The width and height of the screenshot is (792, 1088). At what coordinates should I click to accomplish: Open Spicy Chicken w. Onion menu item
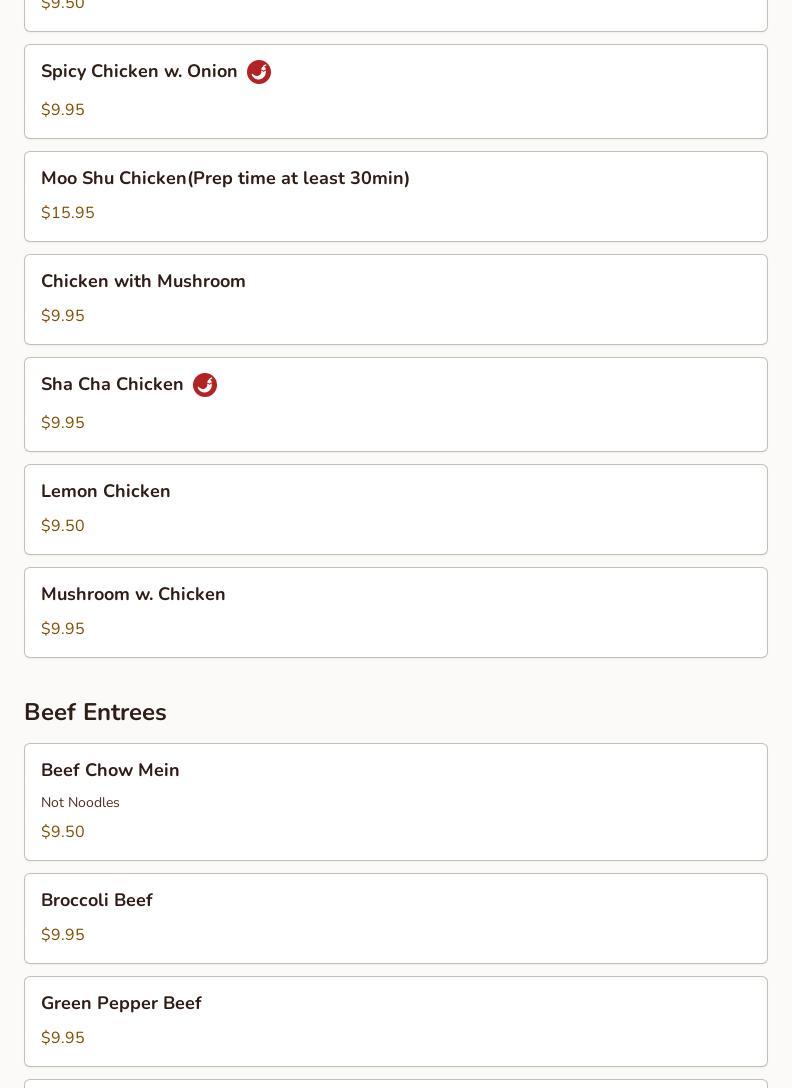coord(396,92)
